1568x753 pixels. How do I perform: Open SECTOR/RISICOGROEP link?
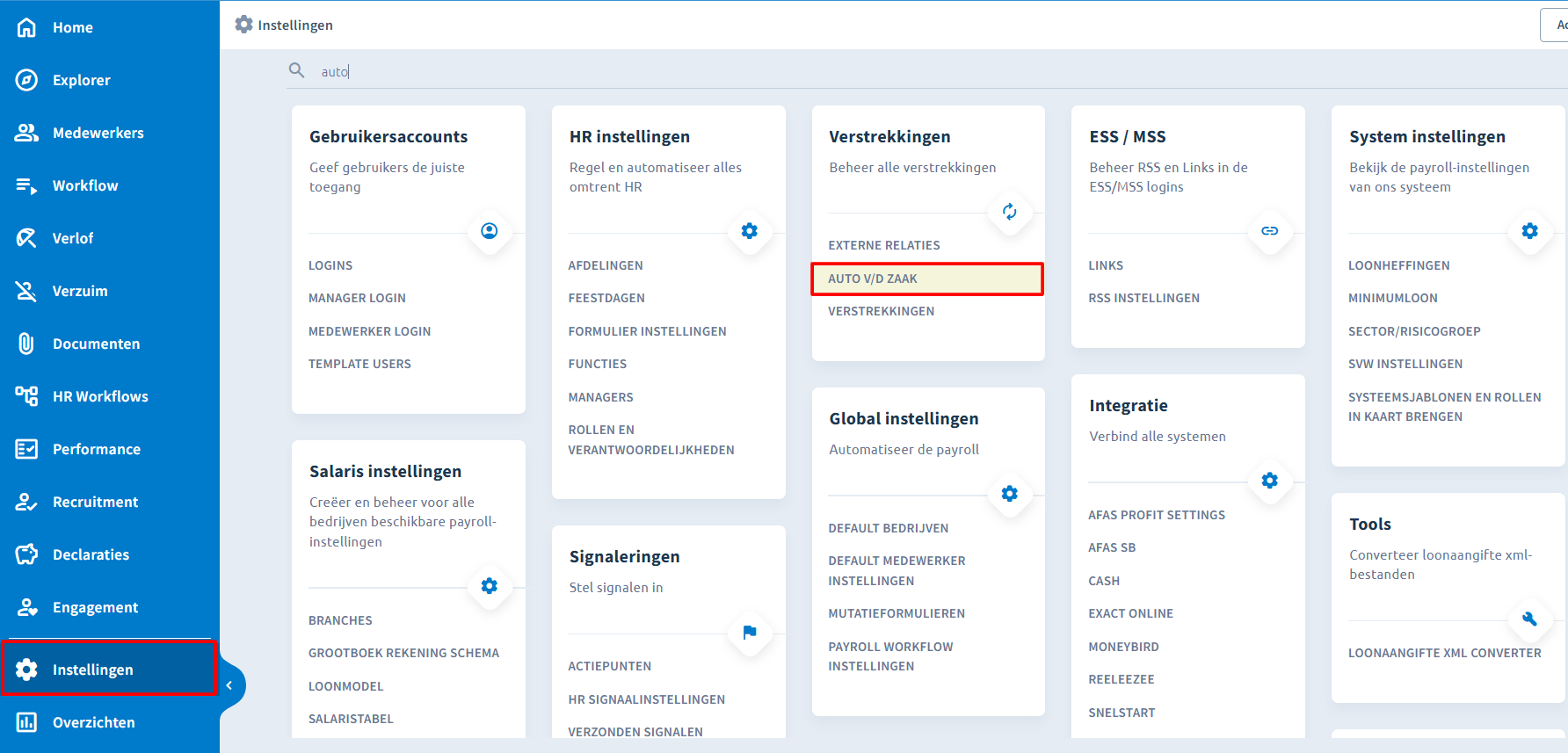click(x=1414, y=331)
